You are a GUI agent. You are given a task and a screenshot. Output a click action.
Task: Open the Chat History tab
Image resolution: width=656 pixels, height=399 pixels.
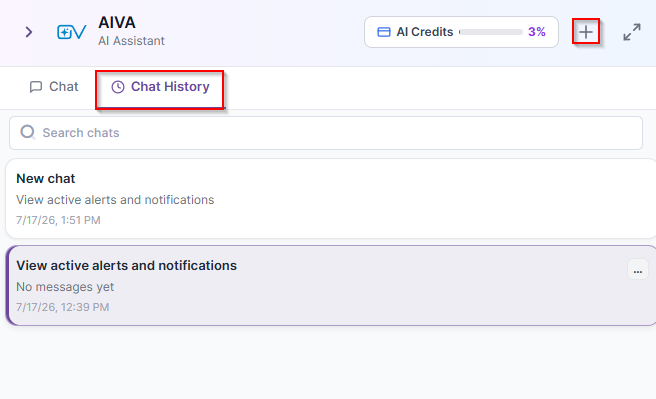pos(160,87)
